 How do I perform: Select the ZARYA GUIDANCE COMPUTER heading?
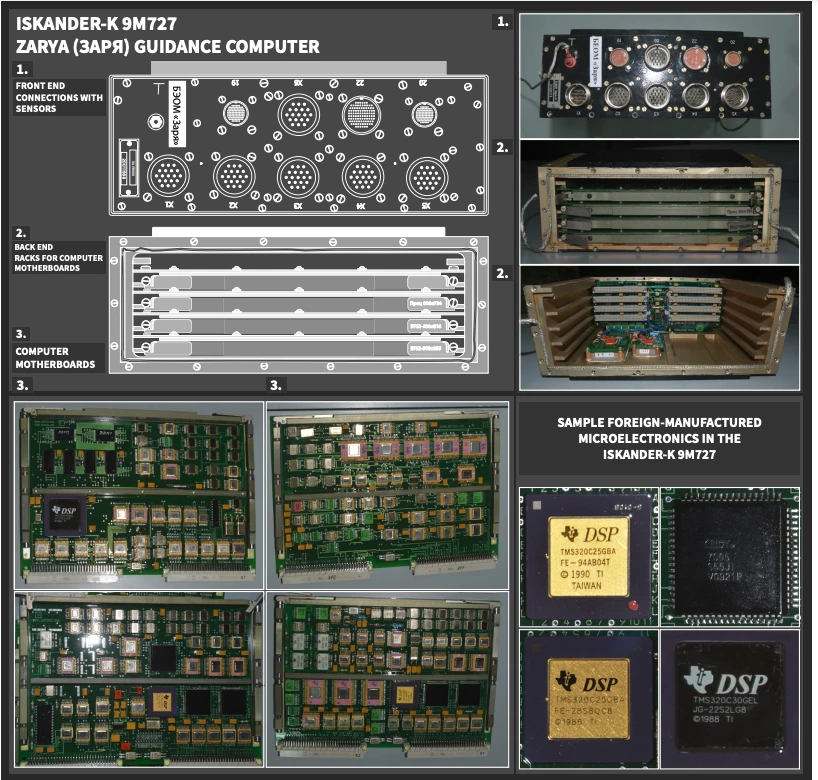(167, 46)
